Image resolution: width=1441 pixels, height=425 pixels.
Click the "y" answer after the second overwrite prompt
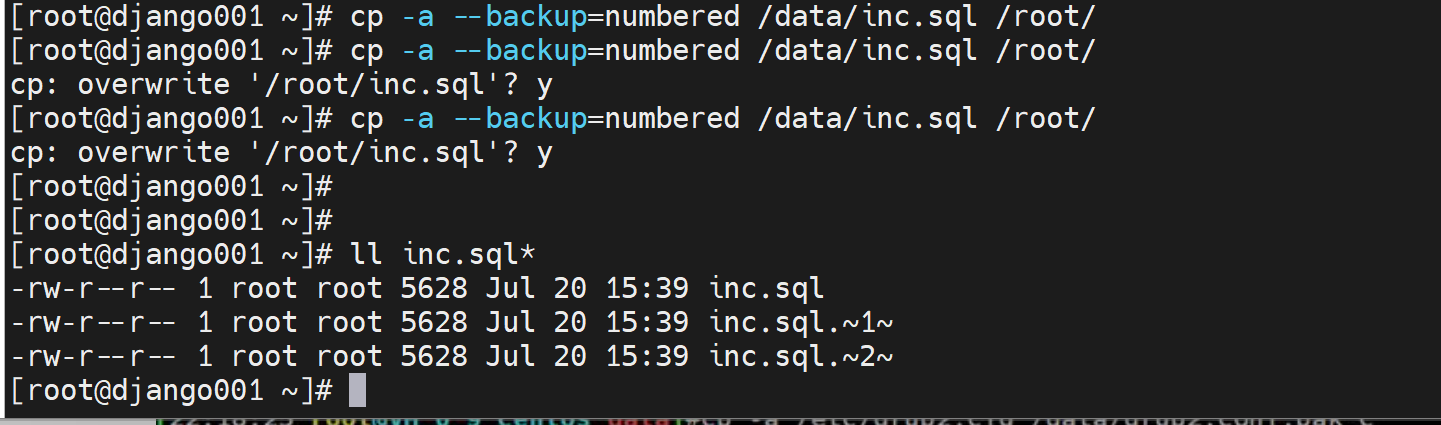tap(544, 153)
